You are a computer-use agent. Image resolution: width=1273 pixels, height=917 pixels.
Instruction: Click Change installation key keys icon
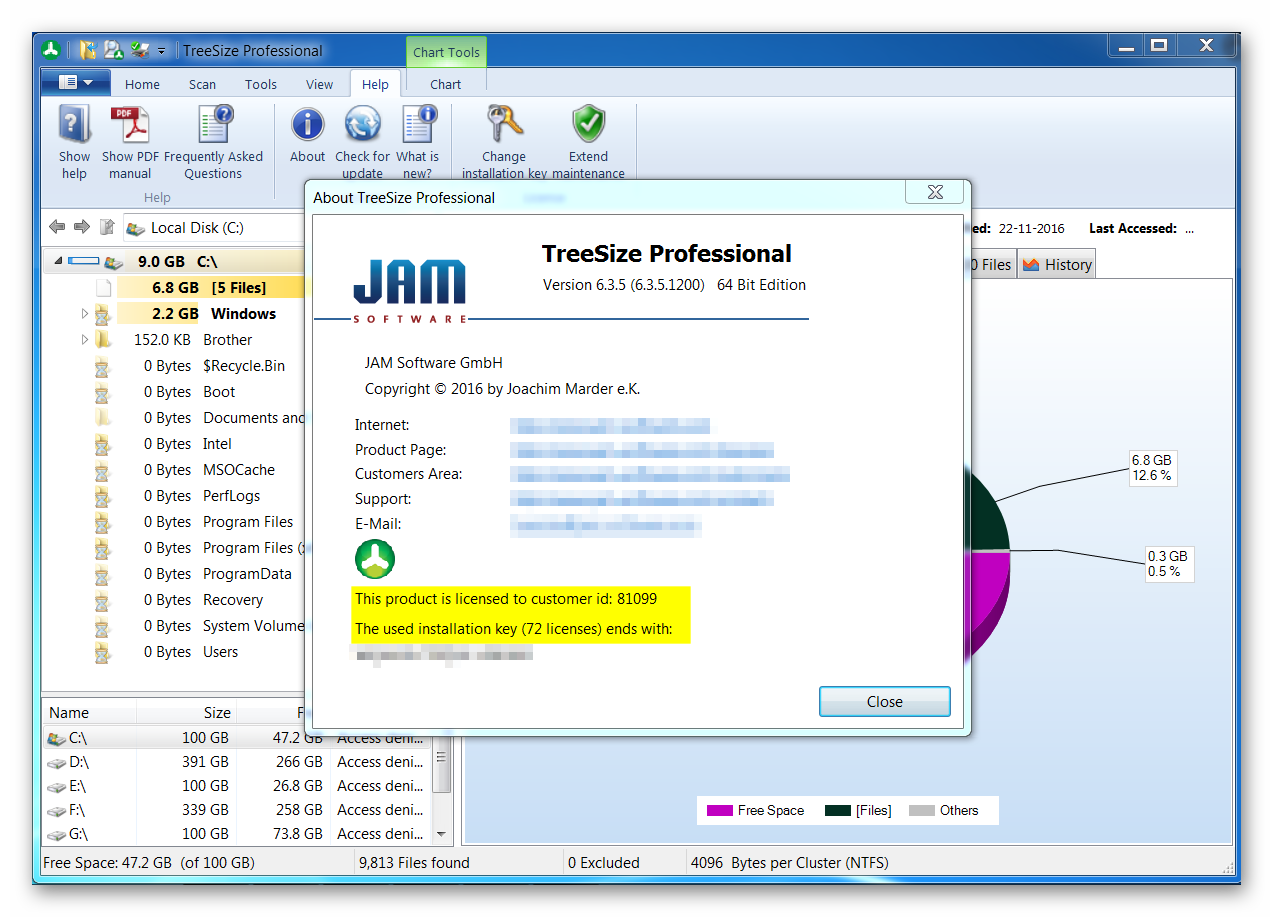click(x=504, y=125)
